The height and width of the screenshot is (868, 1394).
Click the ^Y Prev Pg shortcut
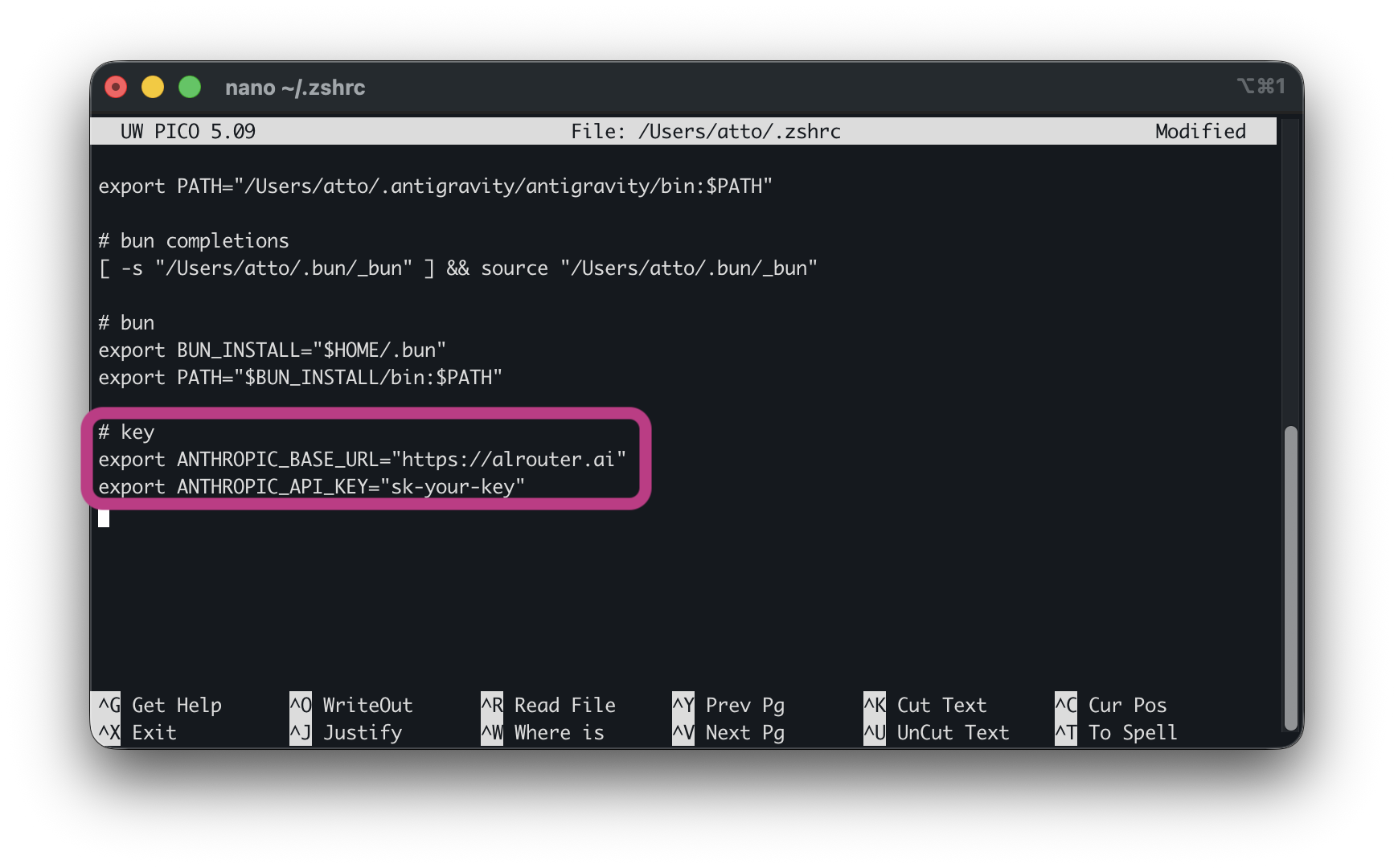click(x=728, y=705)
